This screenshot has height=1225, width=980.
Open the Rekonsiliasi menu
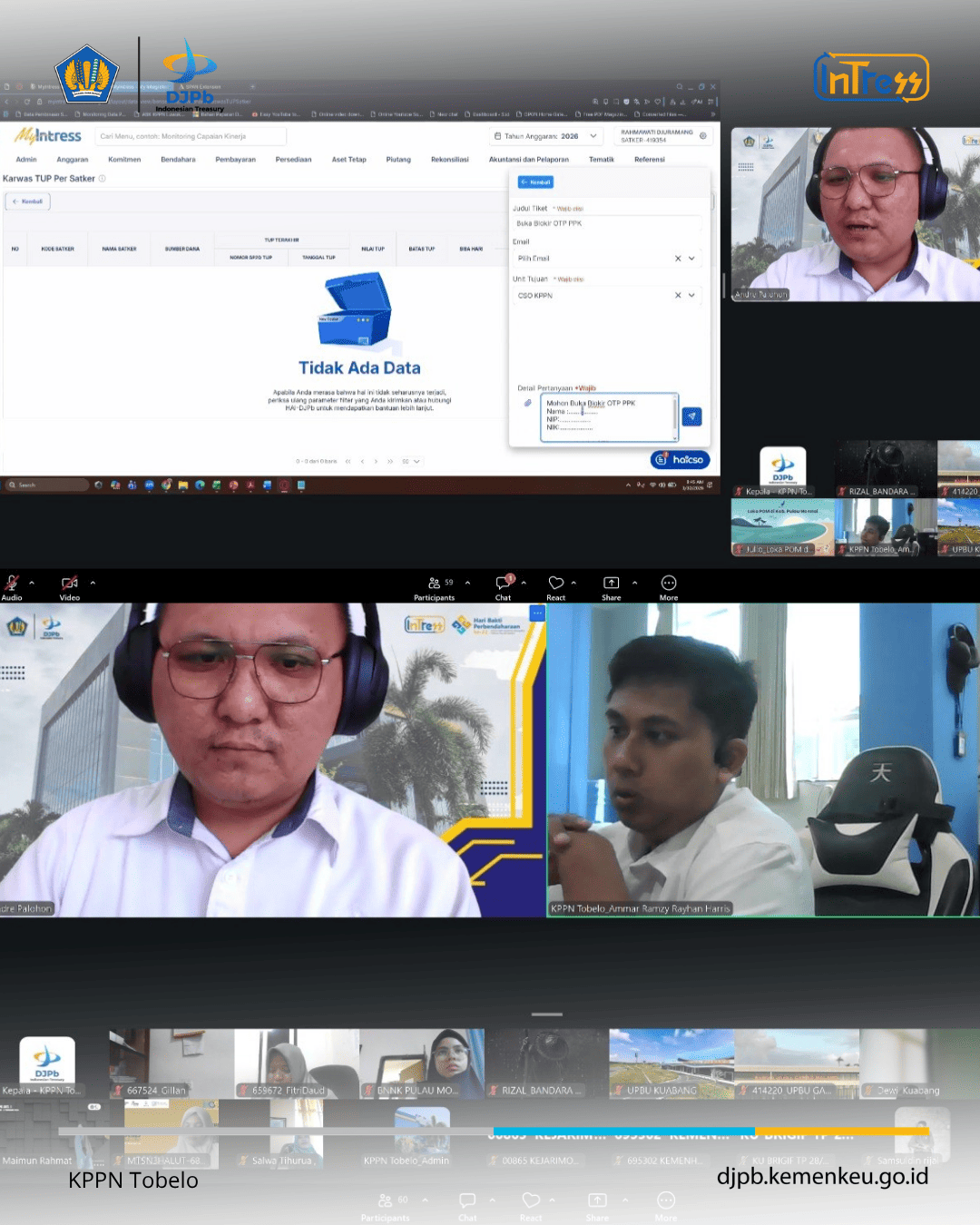tap(449, 160)
